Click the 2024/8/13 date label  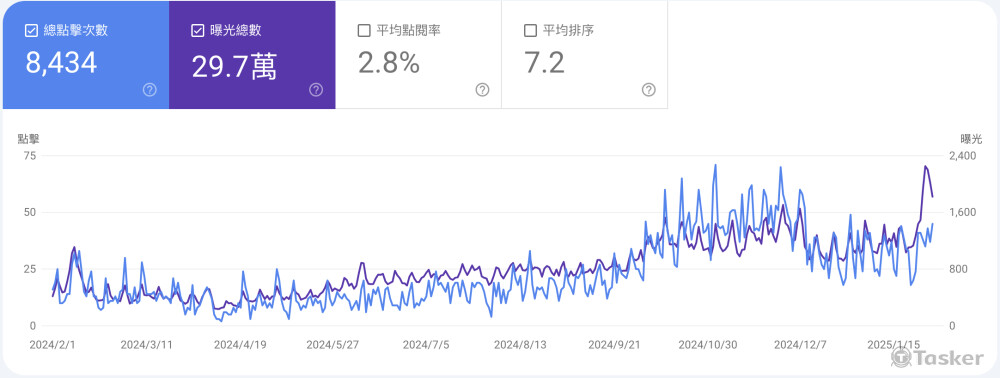520,344
